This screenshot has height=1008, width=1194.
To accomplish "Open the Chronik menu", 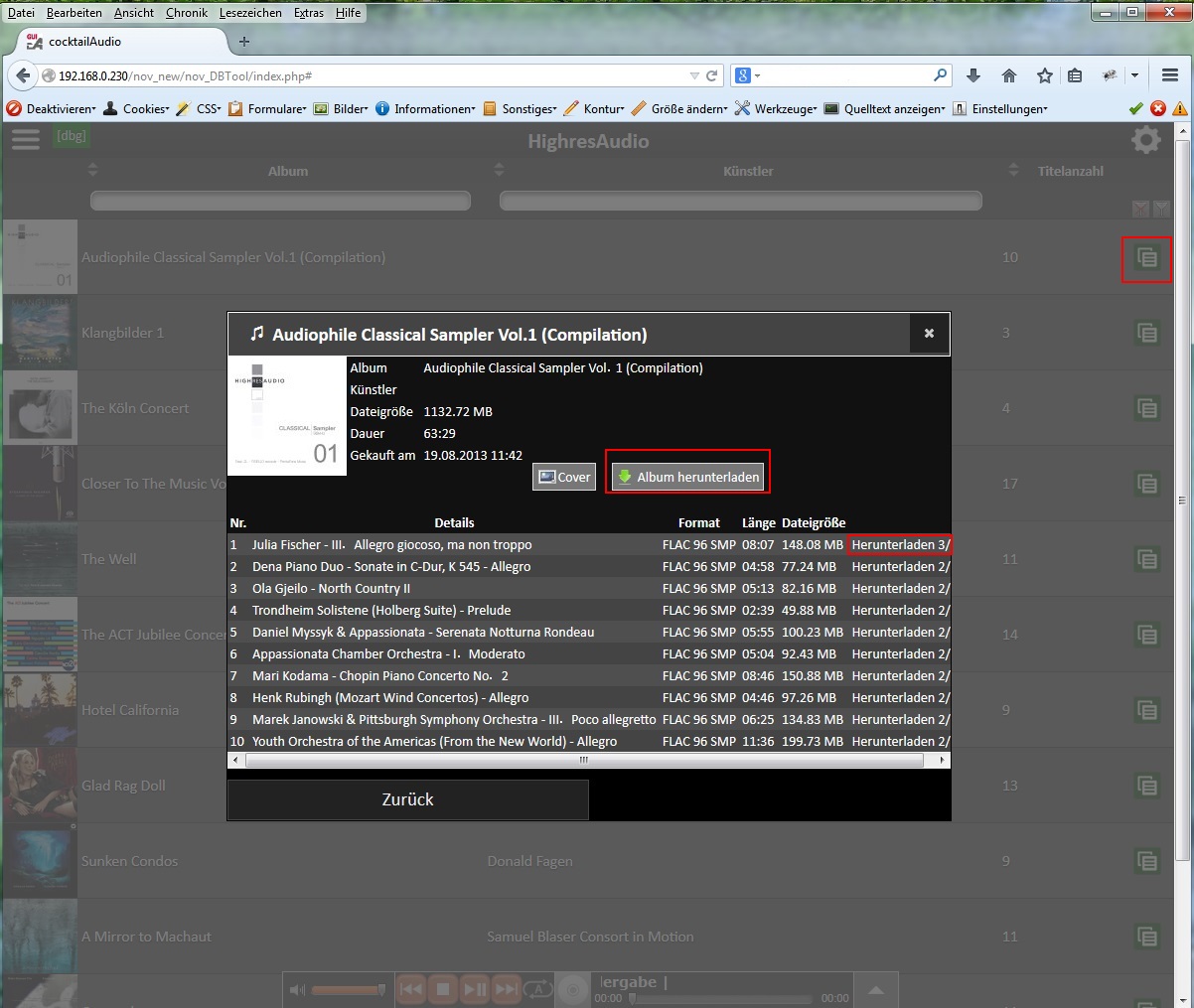I will (x=187, y=13).
